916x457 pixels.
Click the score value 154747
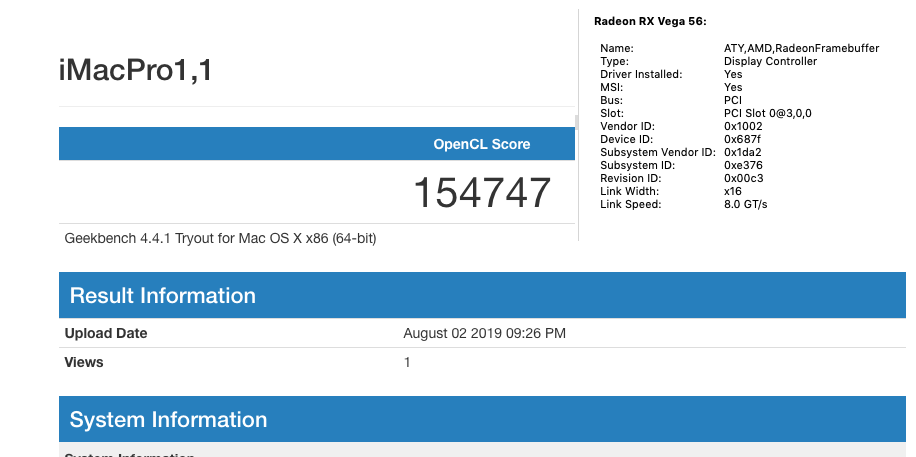pos(482,193)
